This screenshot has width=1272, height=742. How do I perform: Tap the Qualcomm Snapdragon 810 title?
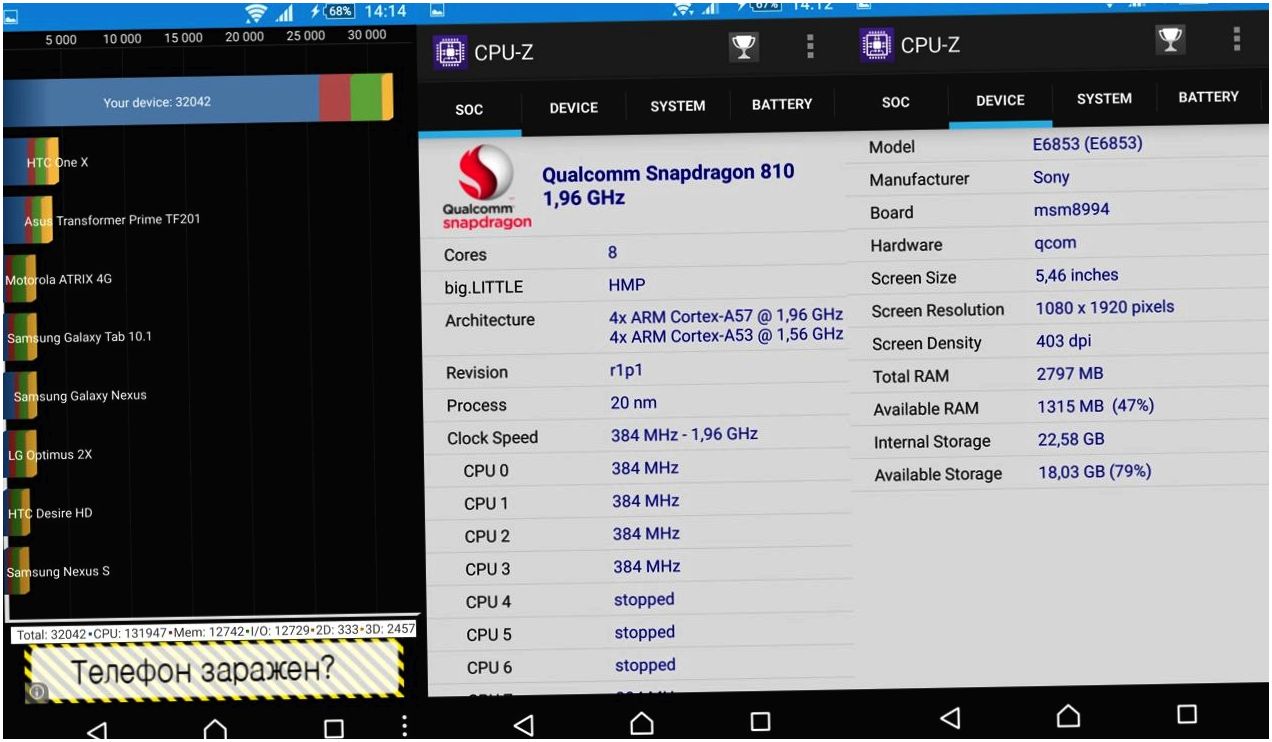click(x=668, y=172)
